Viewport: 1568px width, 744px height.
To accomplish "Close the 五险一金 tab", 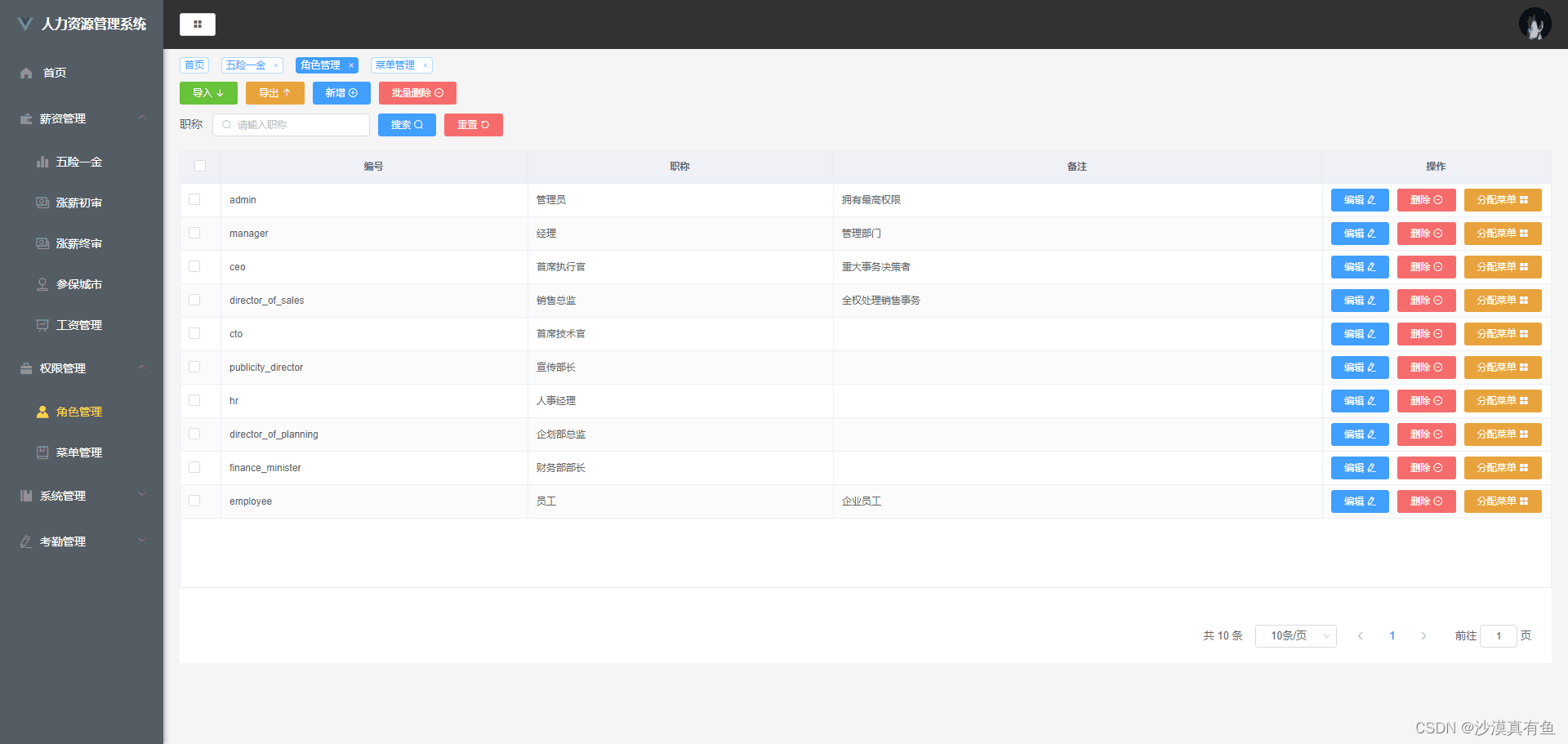I will [x=276, y=65].
